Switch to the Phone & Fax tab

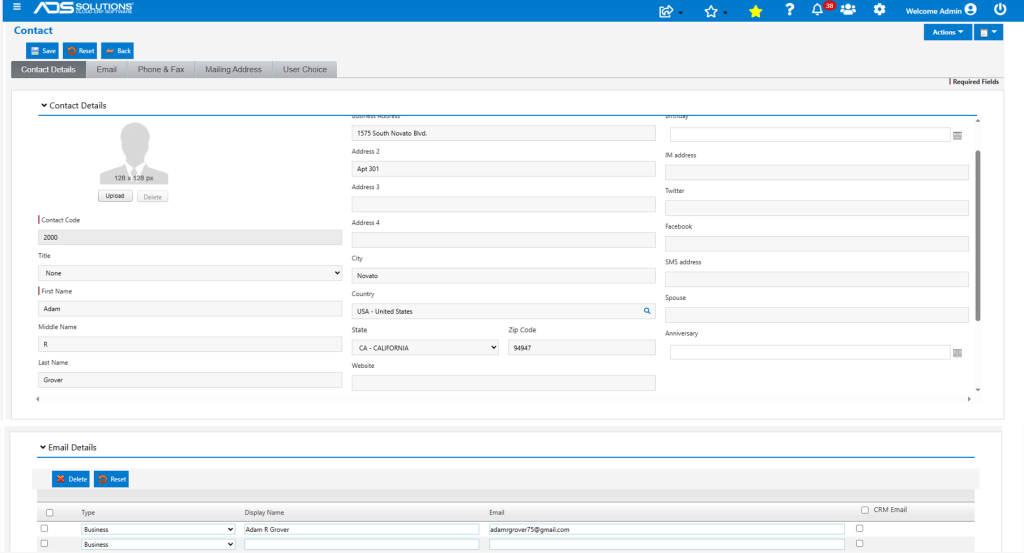point(161,69)
